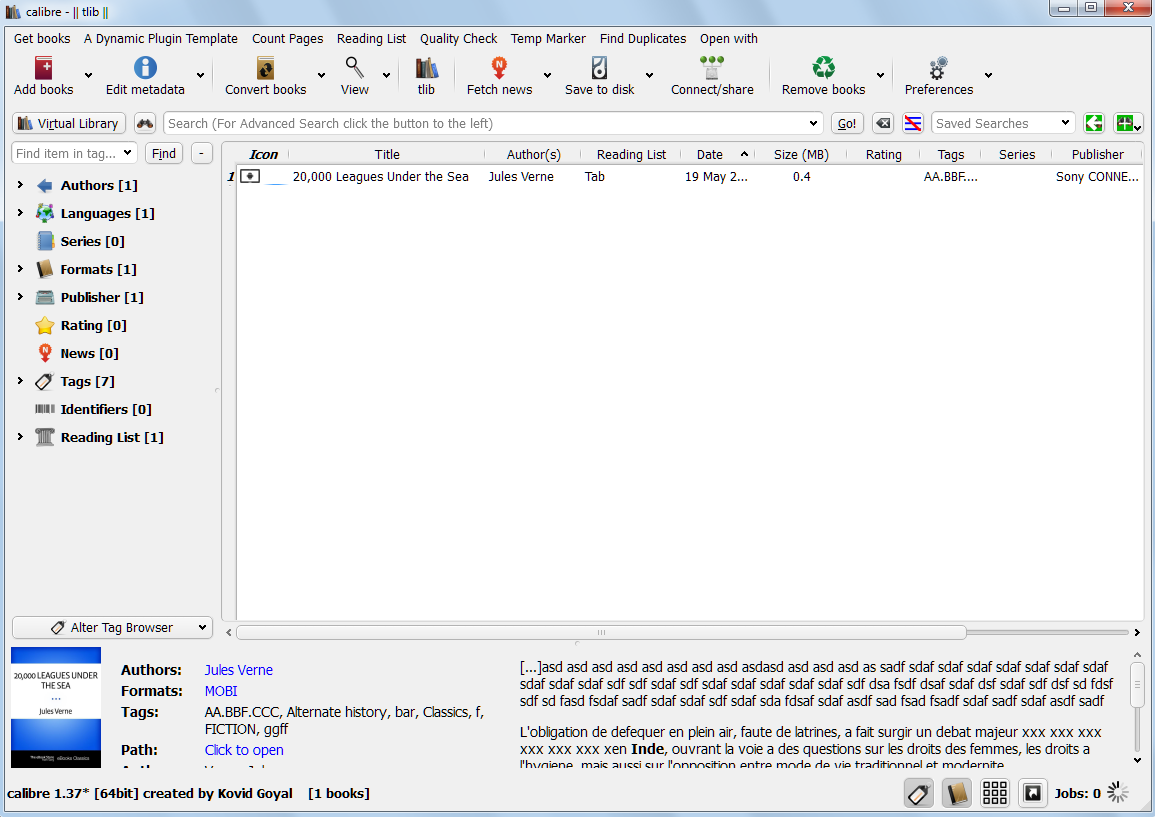Image resolution: width=1155 pixels, height=817 pixels.
Task: Click the Save to disk icon
Action: [600, 68]
